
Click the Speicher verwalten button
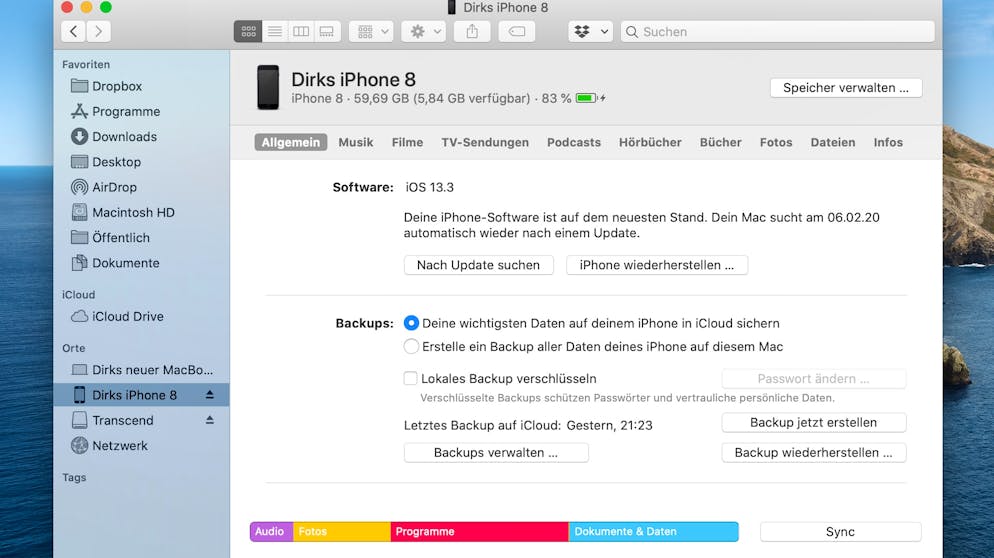(x=846, y=88)
